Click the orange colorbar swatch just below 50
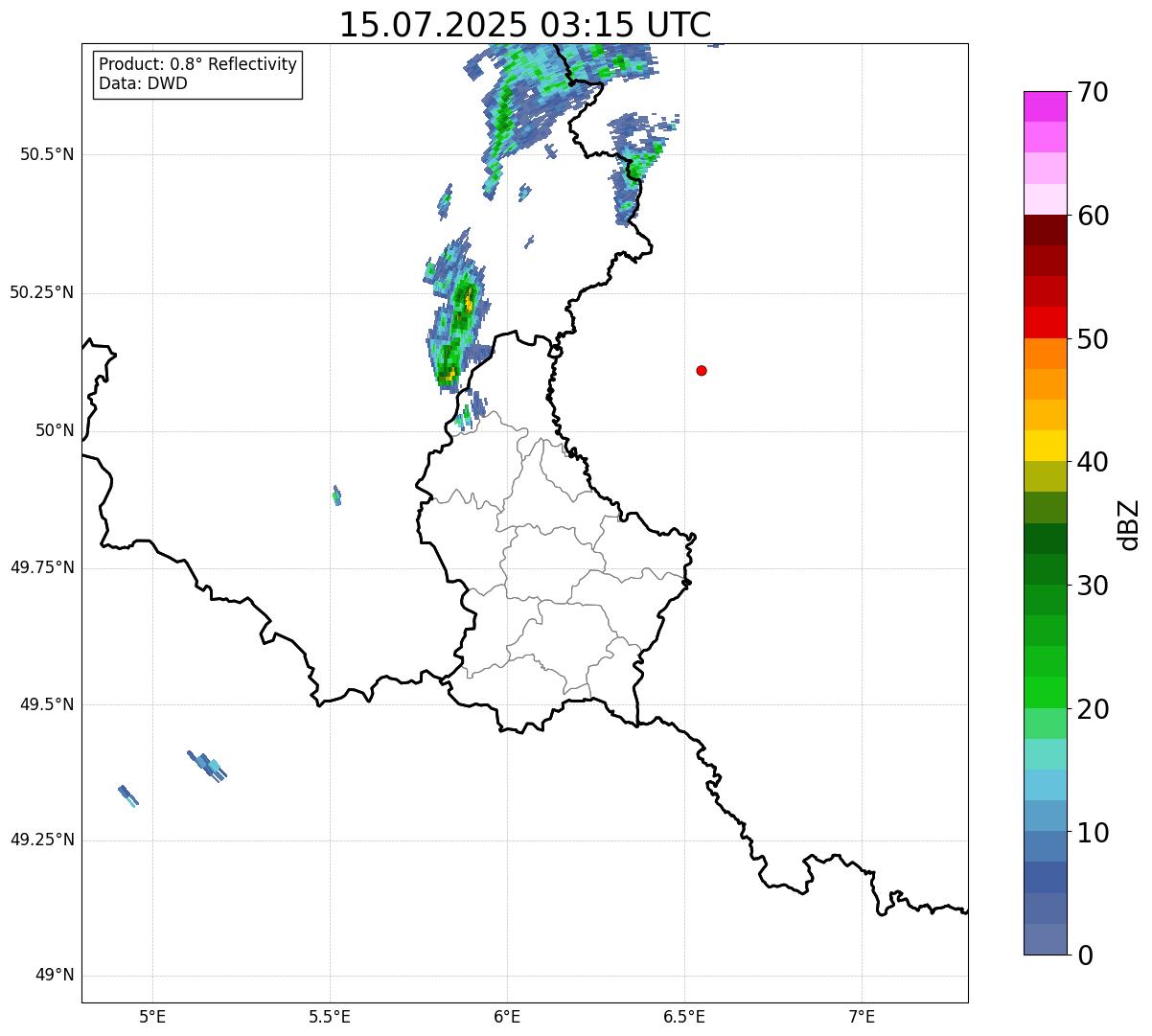1152x1036 pixels. coord(1046,354)
